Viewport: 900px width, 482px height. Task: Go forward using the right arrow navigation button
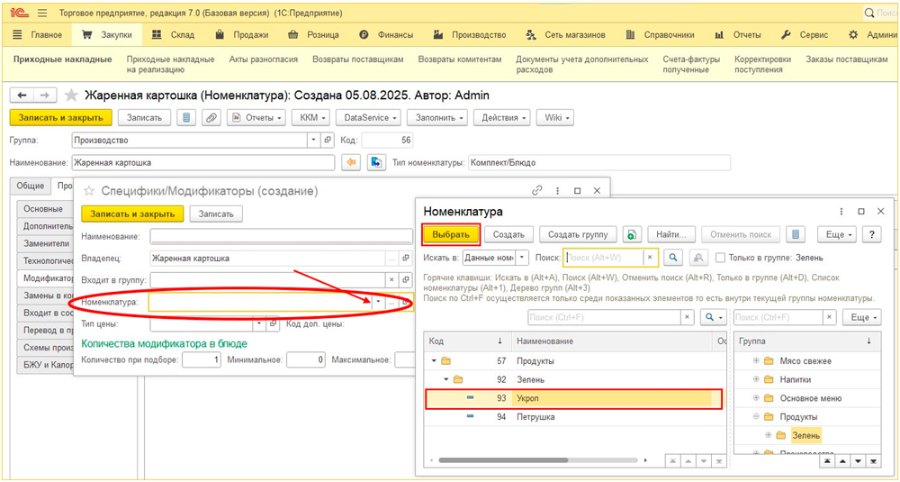click(x=44, y=95)
